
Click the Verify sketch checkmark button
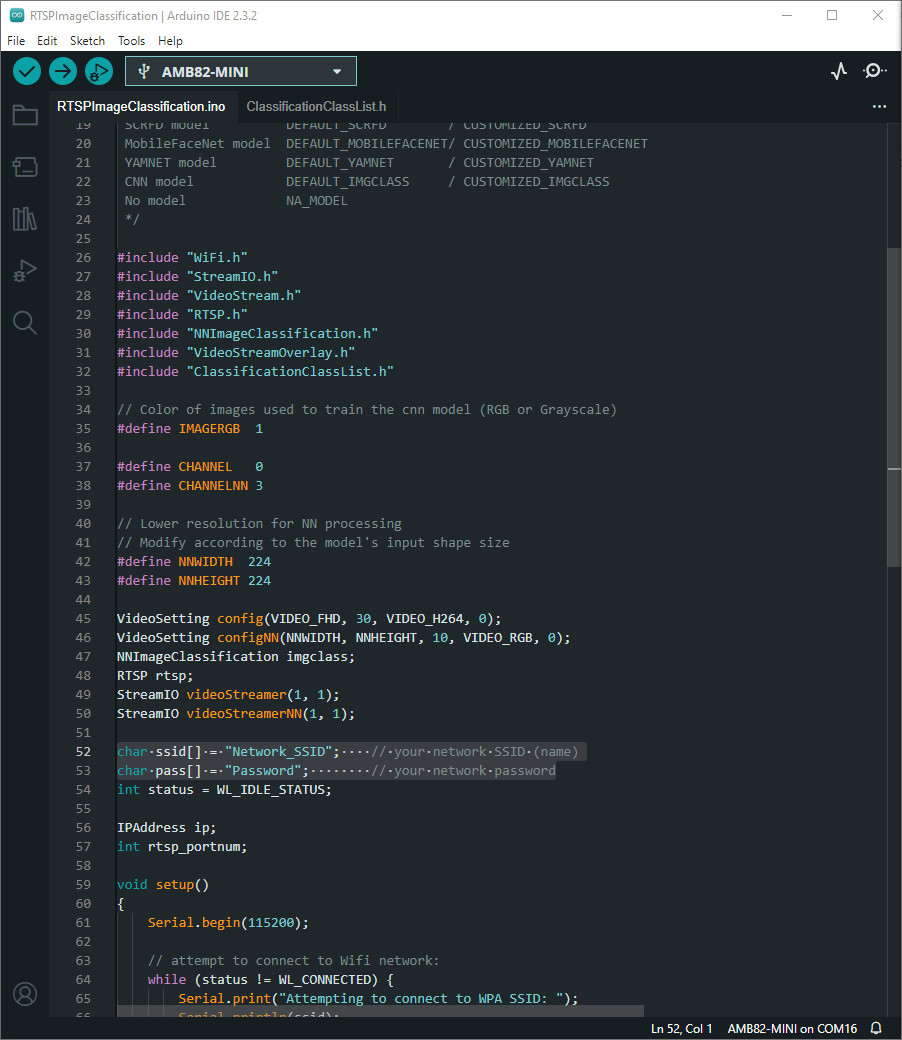point(27,71)
